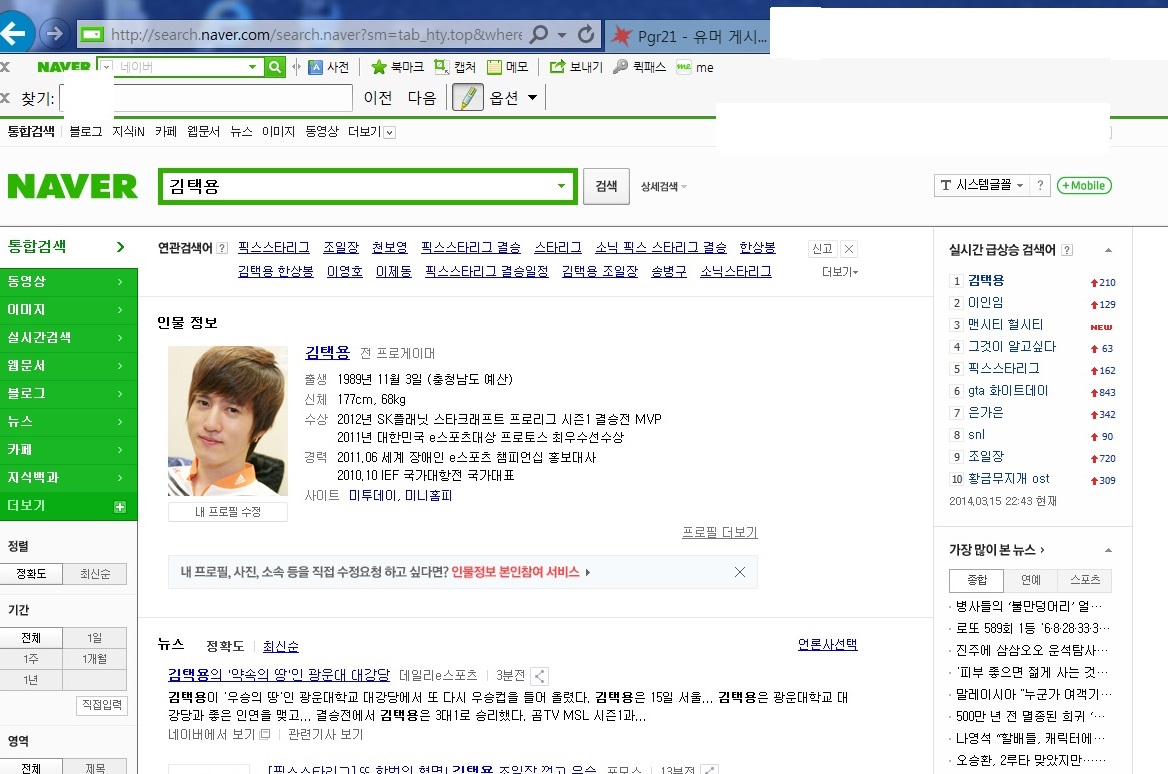Reload the page with the refresh icon
The width and height of the screenshot is (1168, 774).
586,34
